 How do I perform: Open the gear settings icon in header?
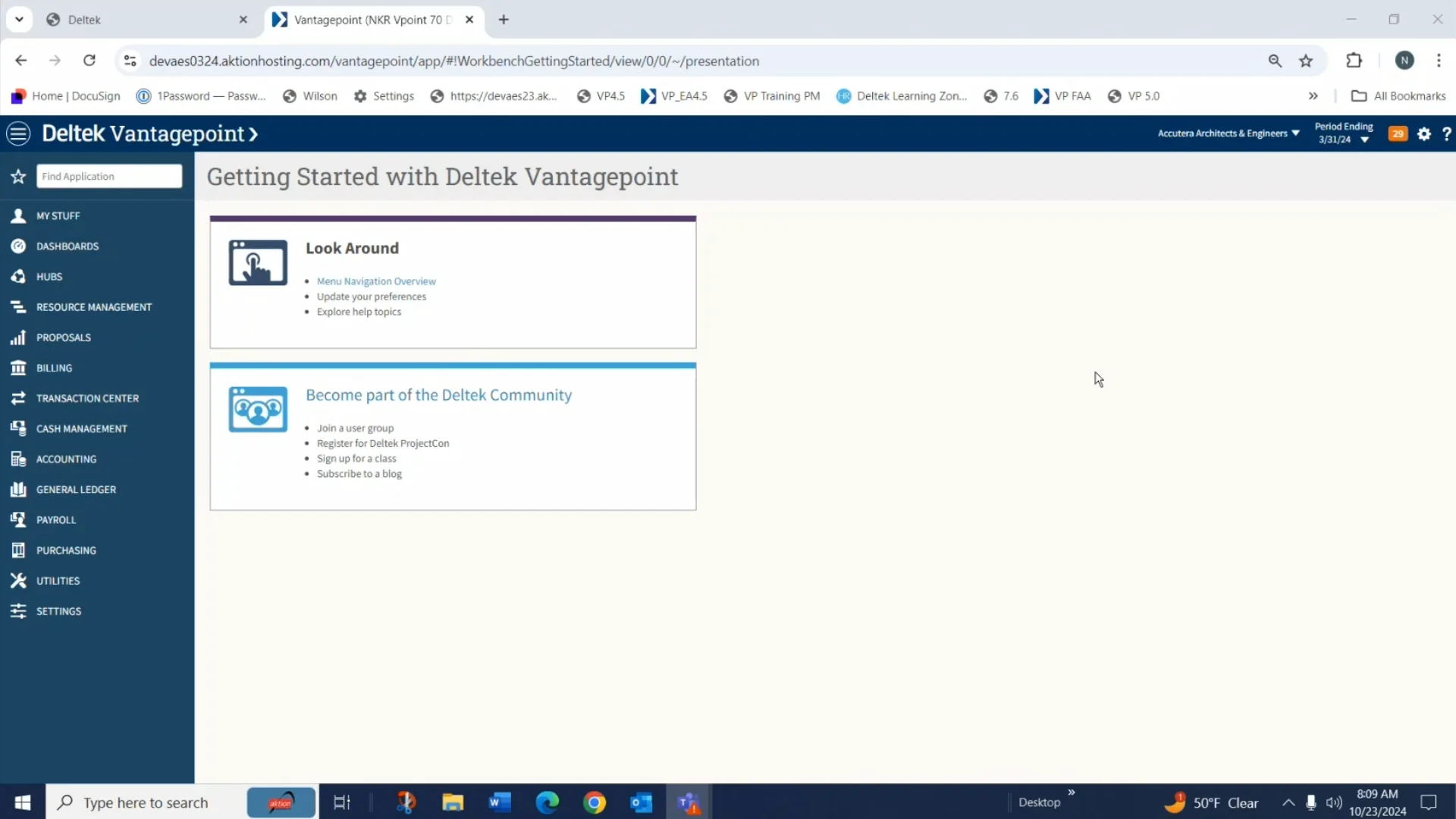(x=1424, y=133)
